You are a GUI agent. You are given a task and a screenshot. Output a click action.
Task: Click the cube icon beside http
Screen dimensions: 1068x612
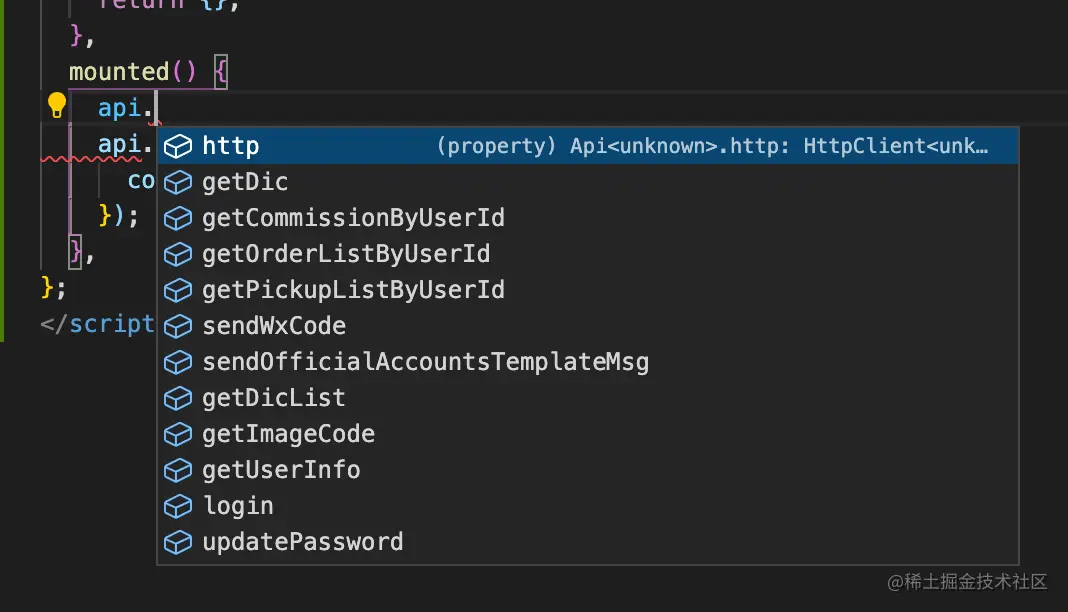tap(178, 146)
